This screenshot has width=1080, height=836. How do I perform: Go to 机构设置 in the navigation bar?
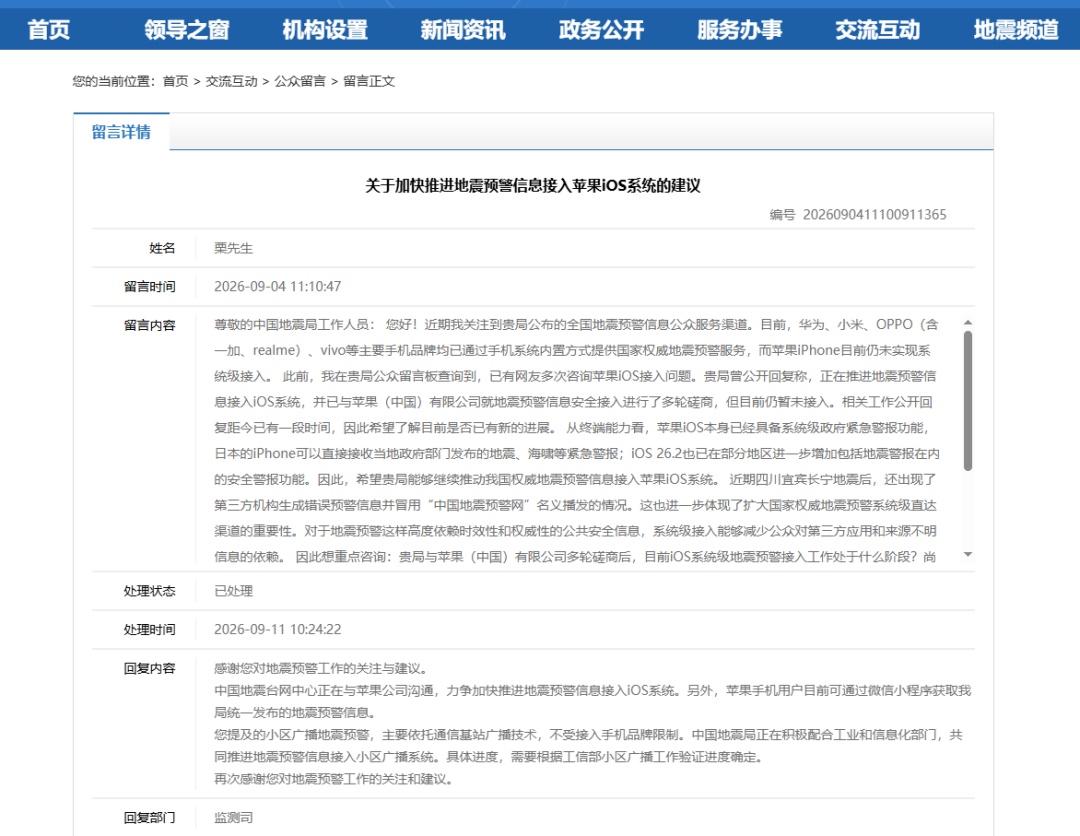click(325, 30)
